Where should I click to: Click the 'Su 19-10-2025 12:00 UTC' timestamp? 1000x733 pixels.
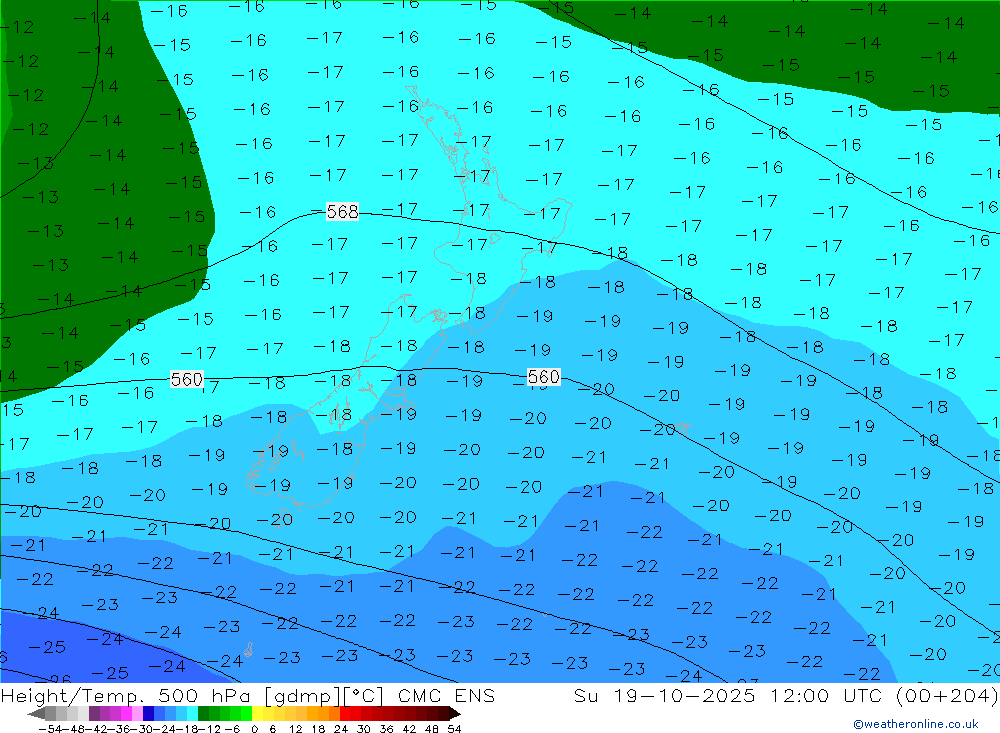(728, 695)
